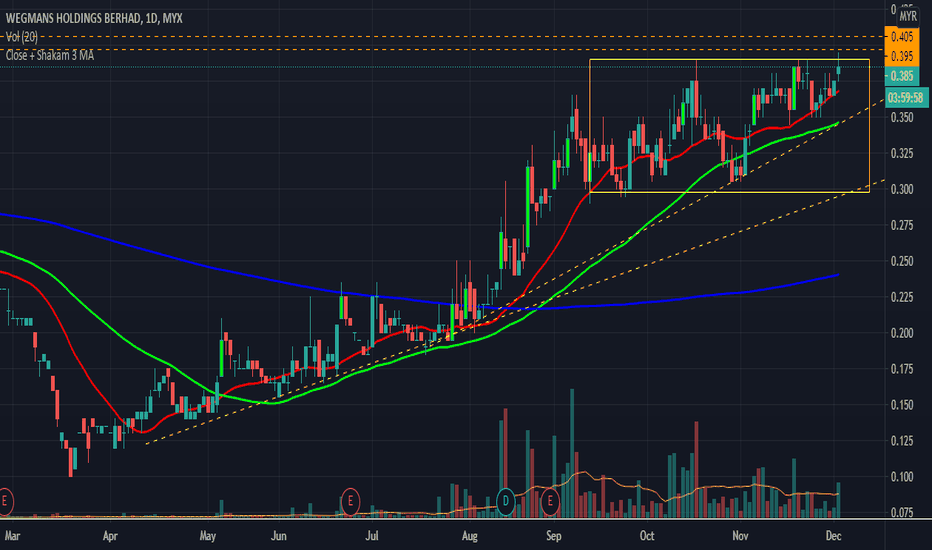Click the 0.150 price axis value

[902, 405]
